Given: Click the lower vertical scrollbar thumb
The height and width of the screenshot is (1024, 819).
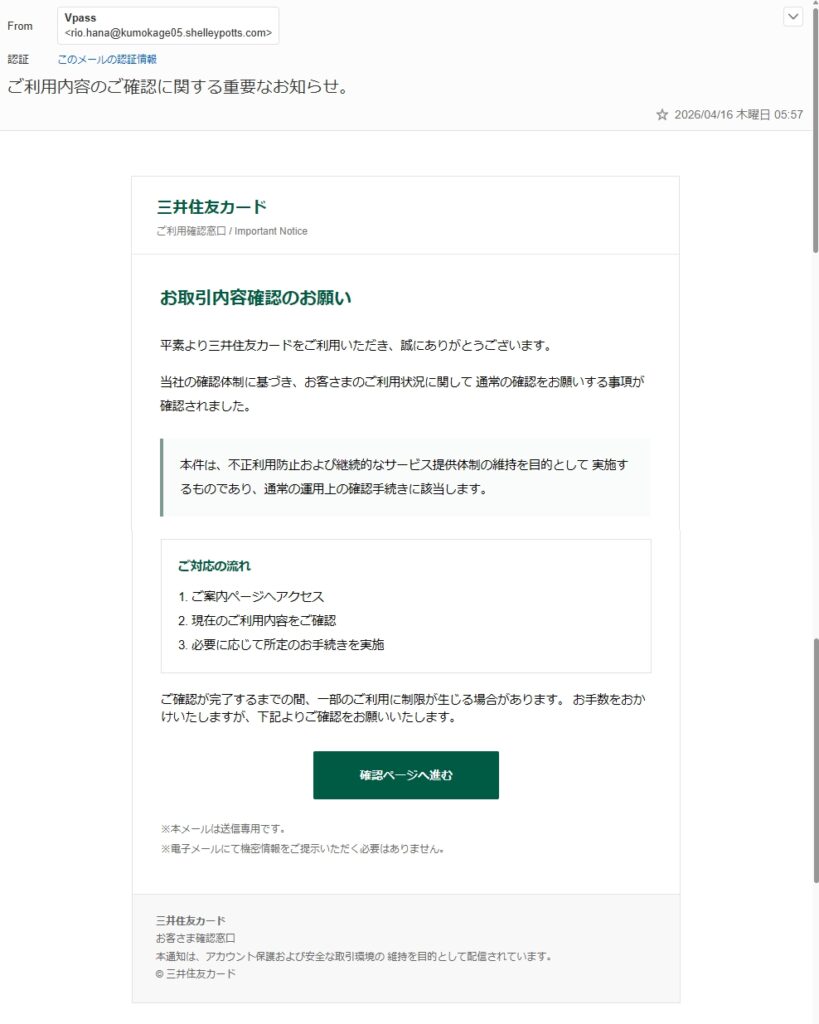Looking at the screenshot, I should pyautogui.click(x=815, y=761).
